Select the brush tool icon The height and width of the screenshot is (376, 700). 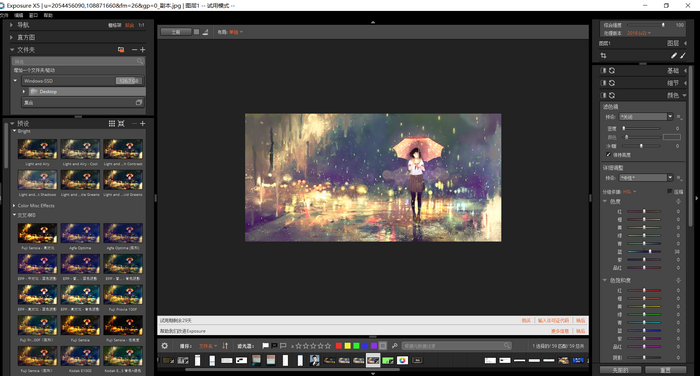(683, 55)
